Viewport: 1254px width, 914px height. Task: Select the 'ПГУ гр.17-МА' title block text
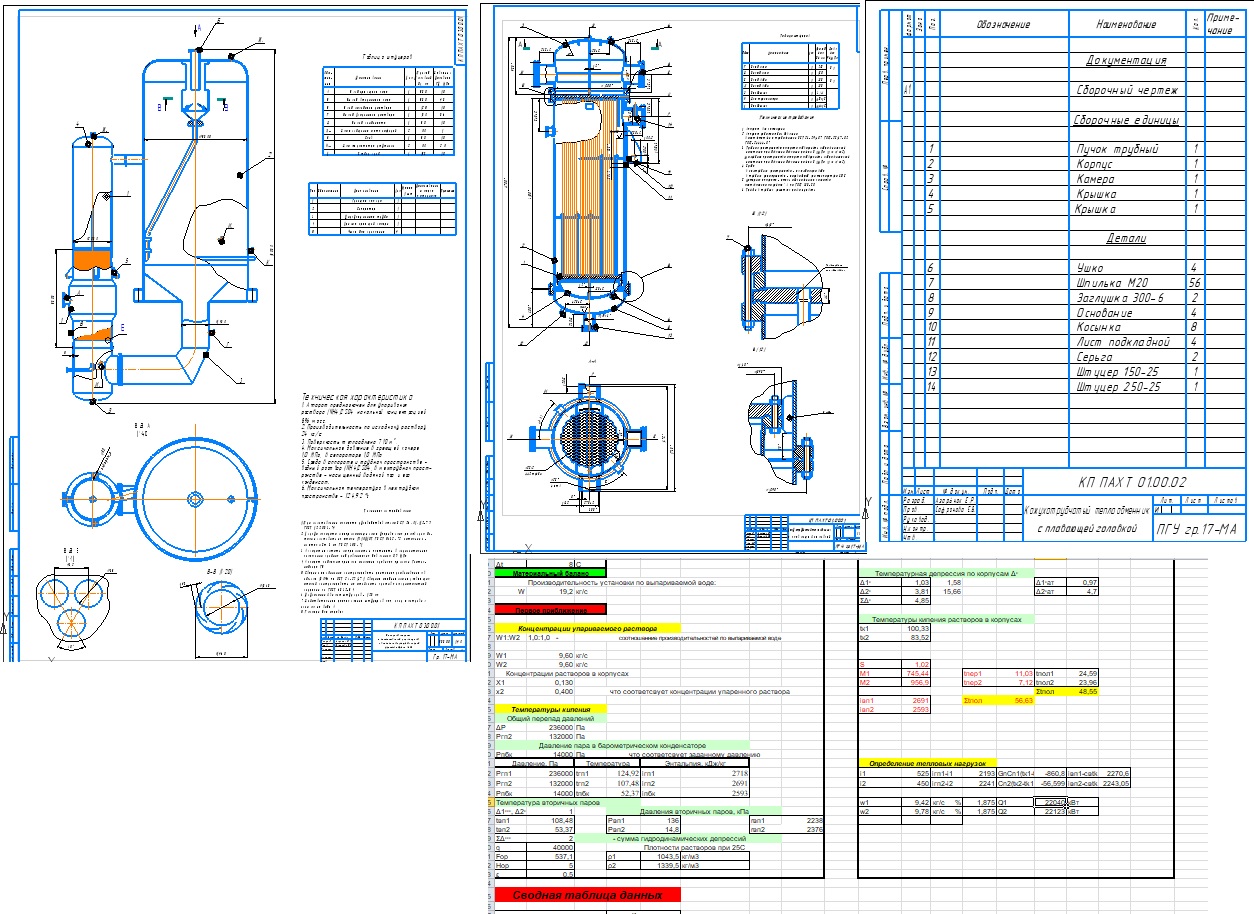[1197, 529]
